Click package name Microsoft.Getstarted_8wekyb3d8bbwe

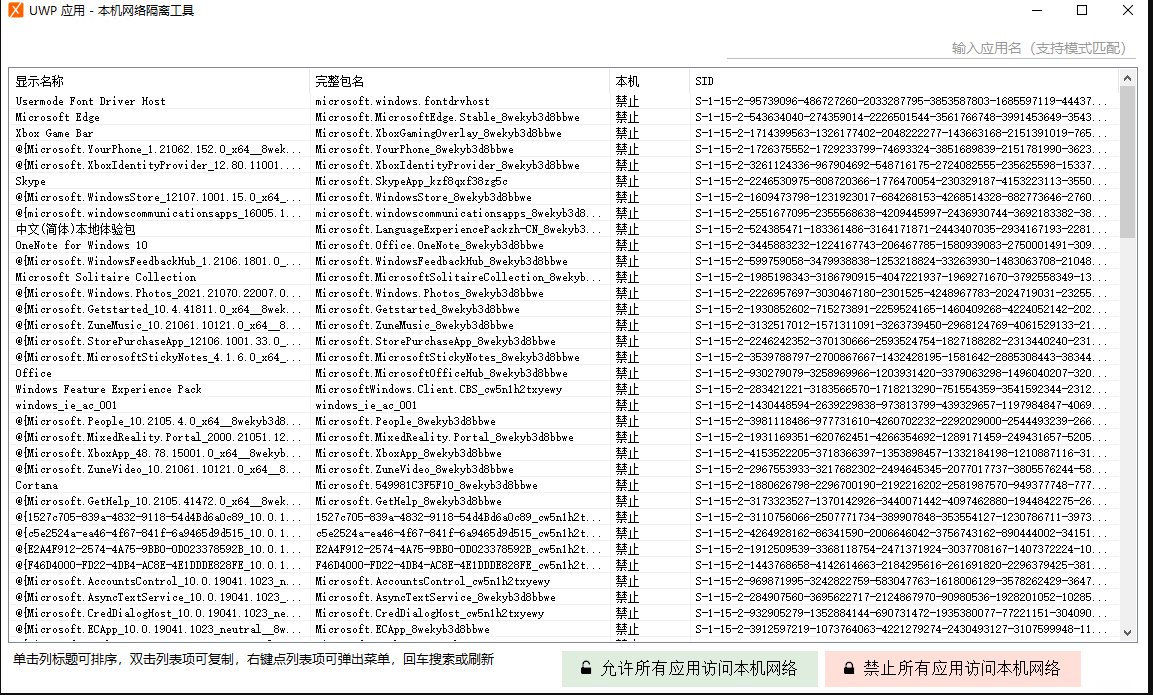417,309
